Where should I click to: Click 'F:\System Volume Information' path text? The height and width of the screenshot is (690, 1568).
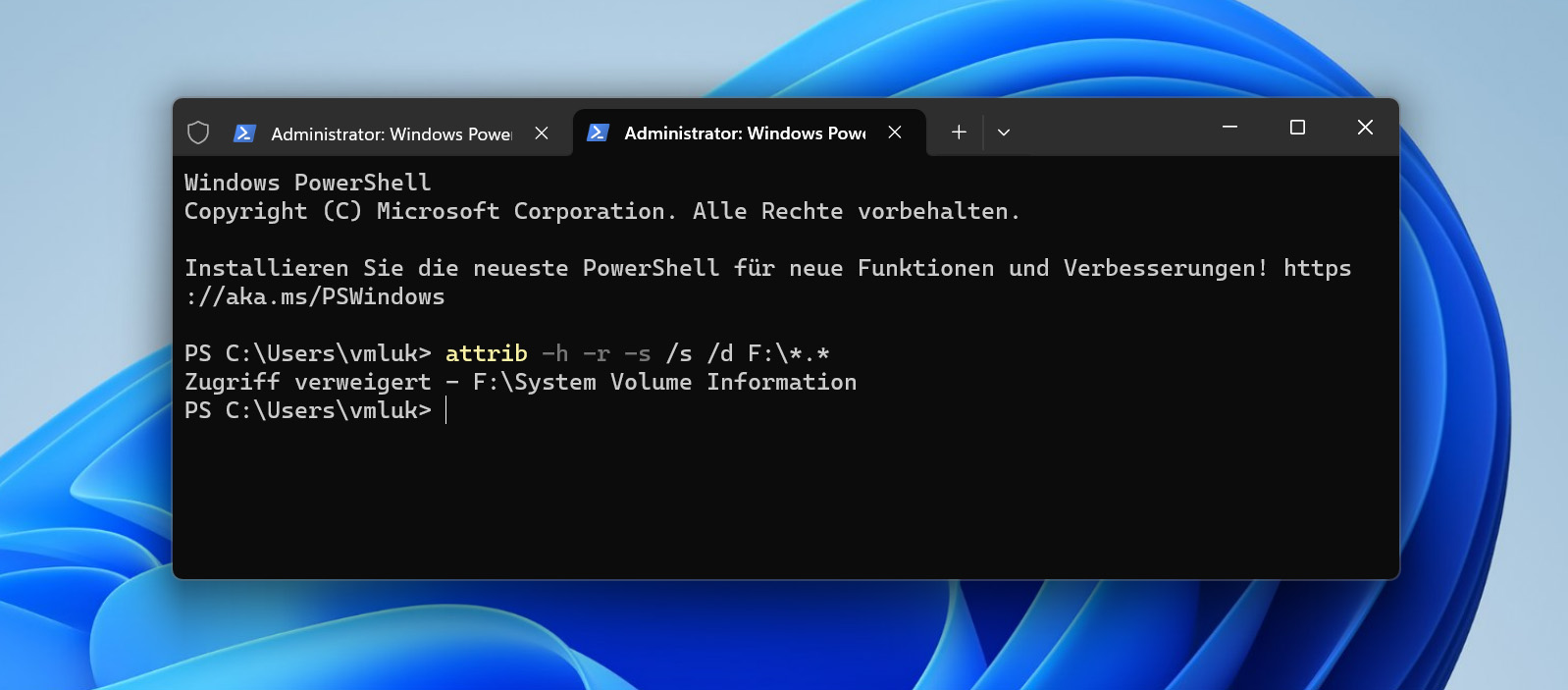(664, 382)
